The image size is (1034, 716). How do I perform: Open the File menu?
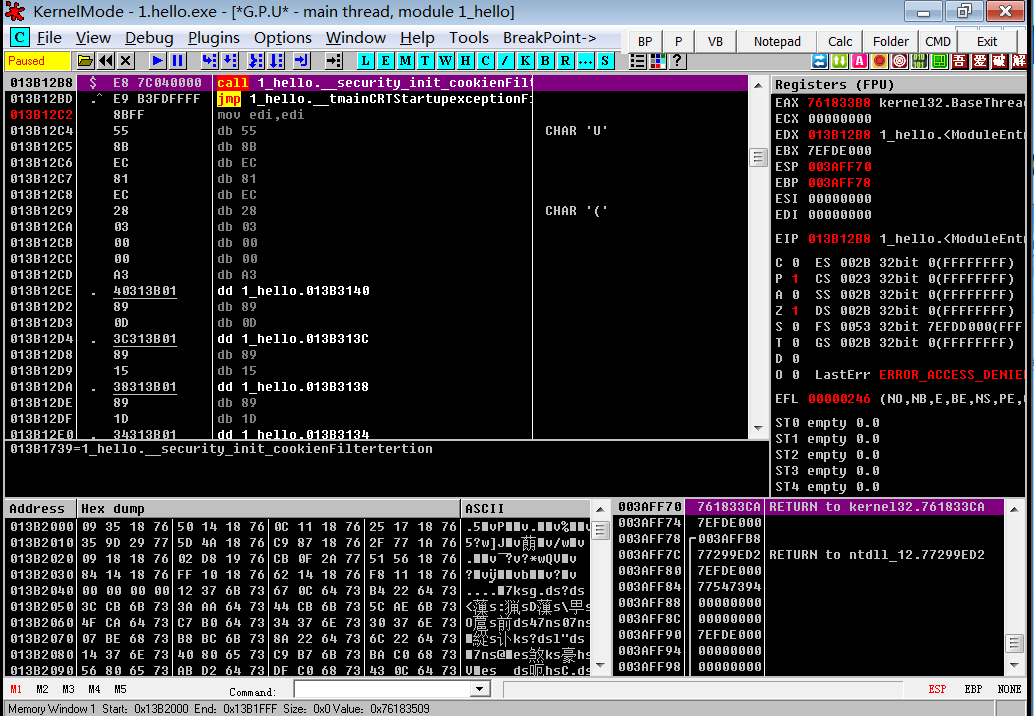click(49, 38)
